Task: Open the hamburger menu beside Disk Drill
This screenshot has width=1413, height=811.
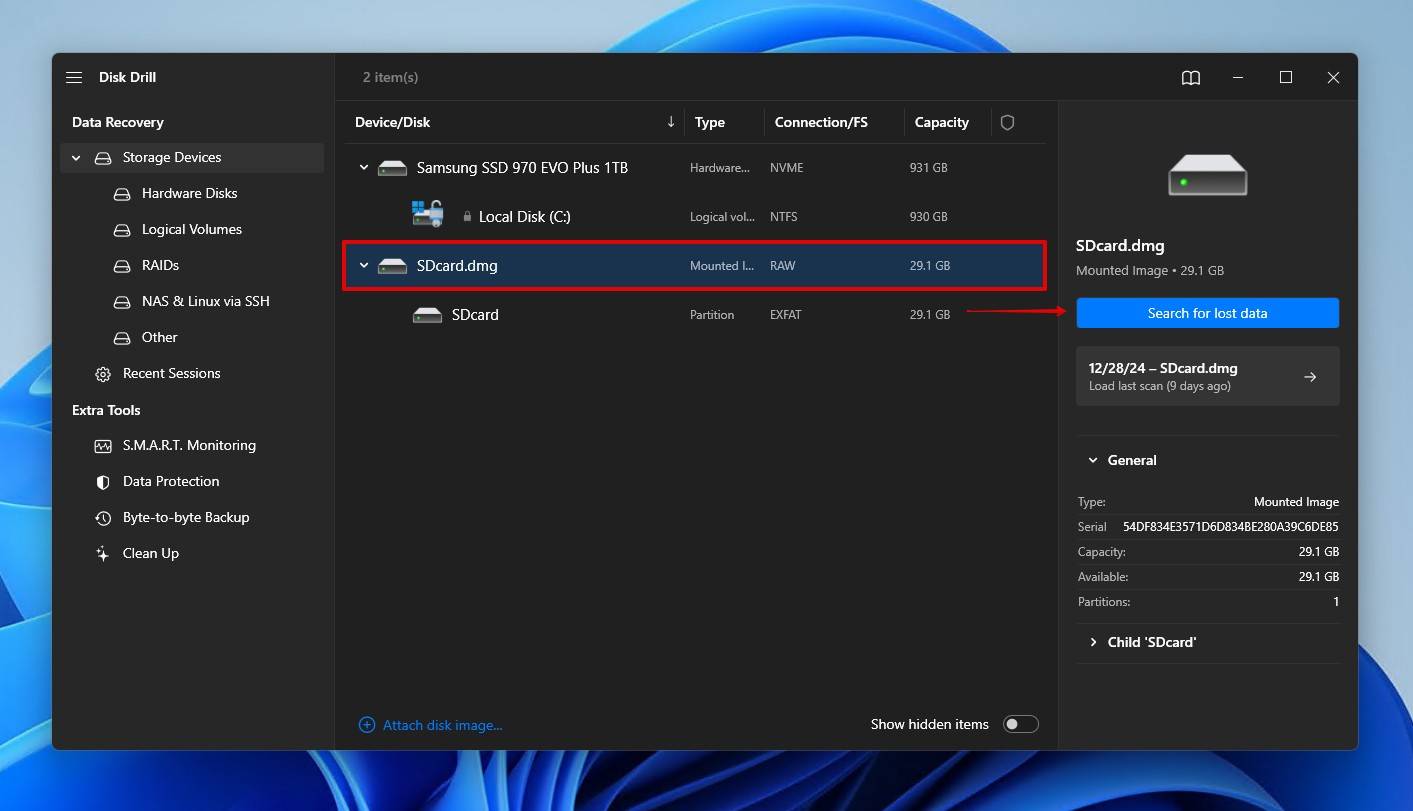Action: click(74, 77)
